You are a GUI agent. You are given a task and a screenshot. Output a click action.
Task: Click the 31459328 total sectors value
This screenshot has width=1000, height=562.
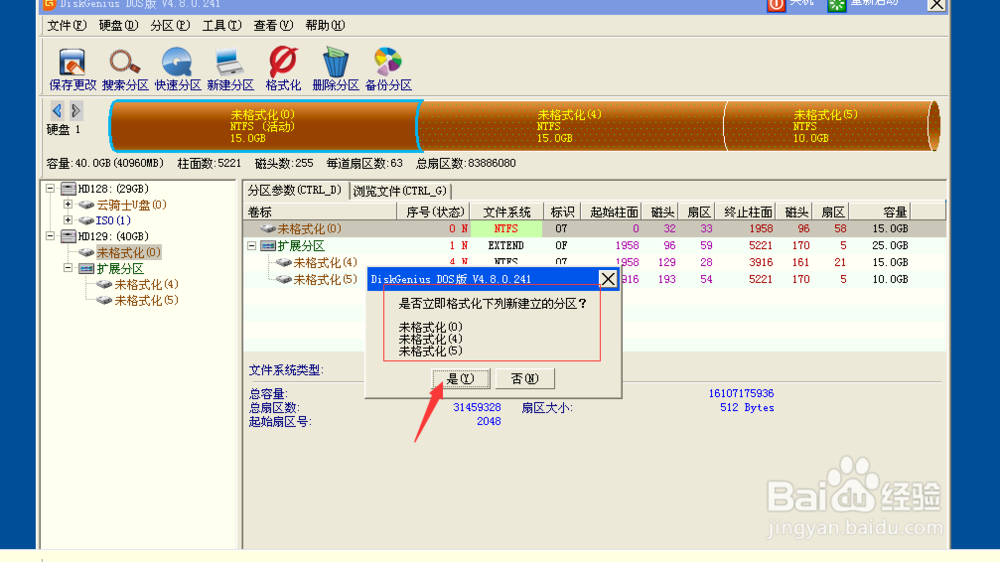(x=477, y=407)
